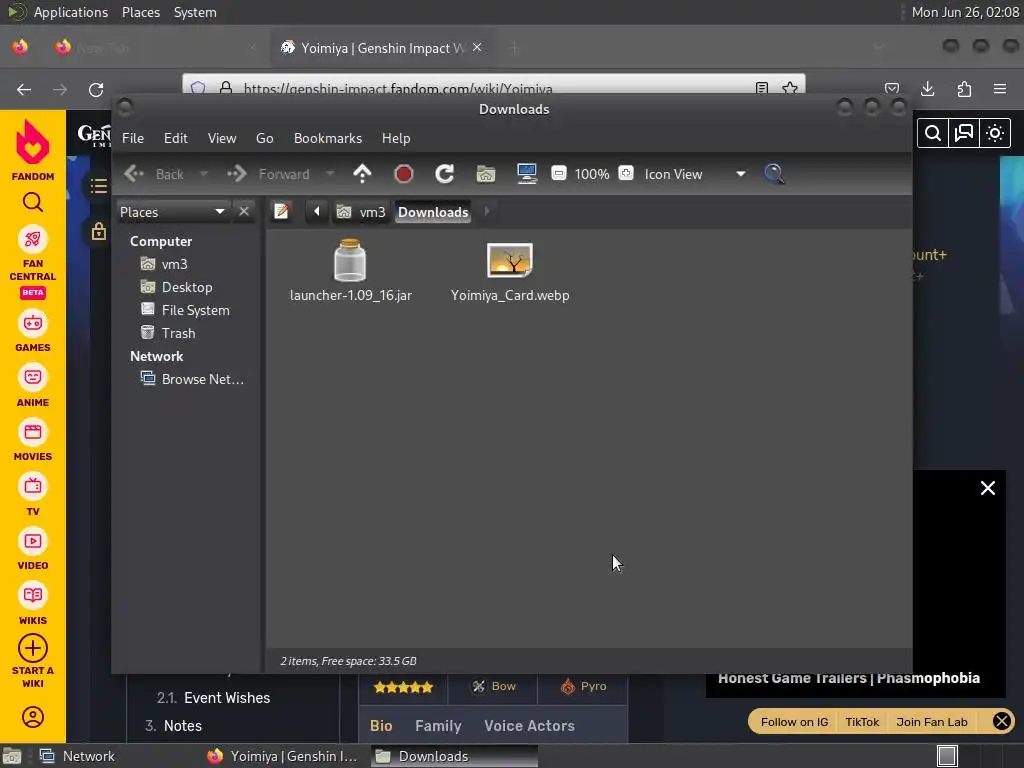Viewport: 1024px width, 768px height.
Task: Go to vm3 in path bar
Action: click(x=361, y=212)
